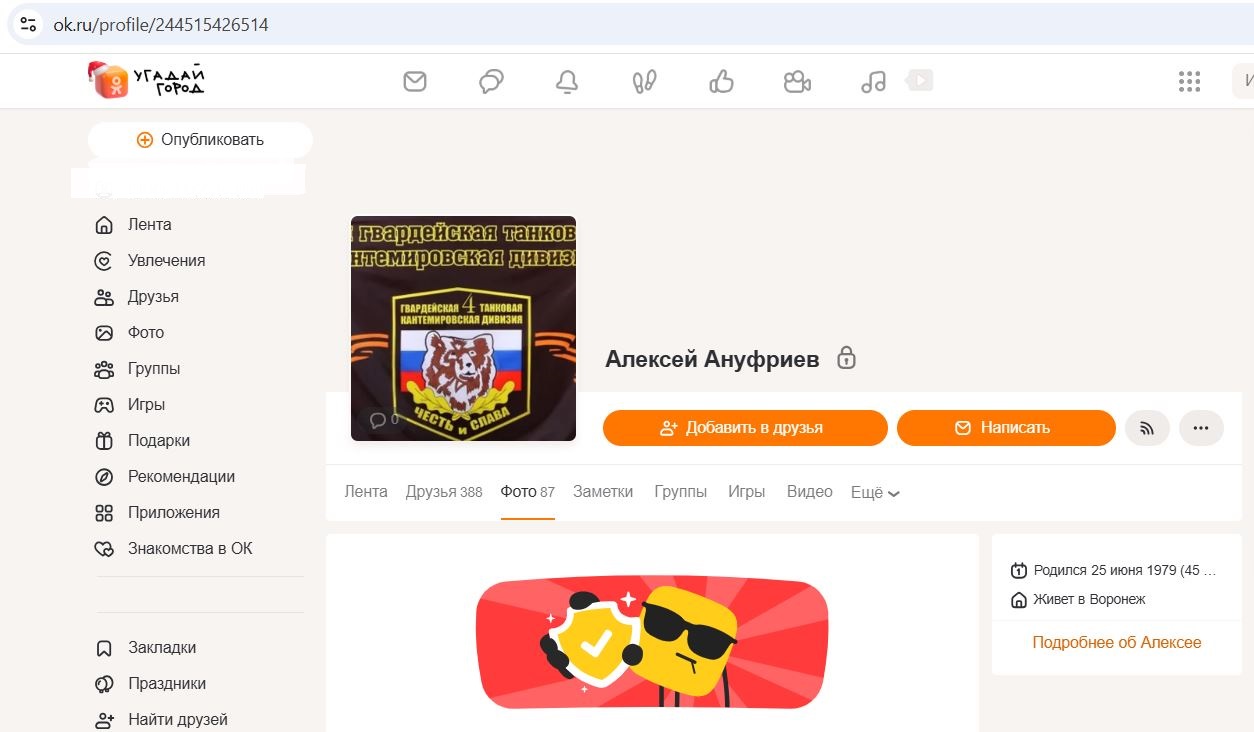Open the three-dots more actions button
Image resolution: width=1254 pixels, height=732 pixels.
(x=1201, y=427)
